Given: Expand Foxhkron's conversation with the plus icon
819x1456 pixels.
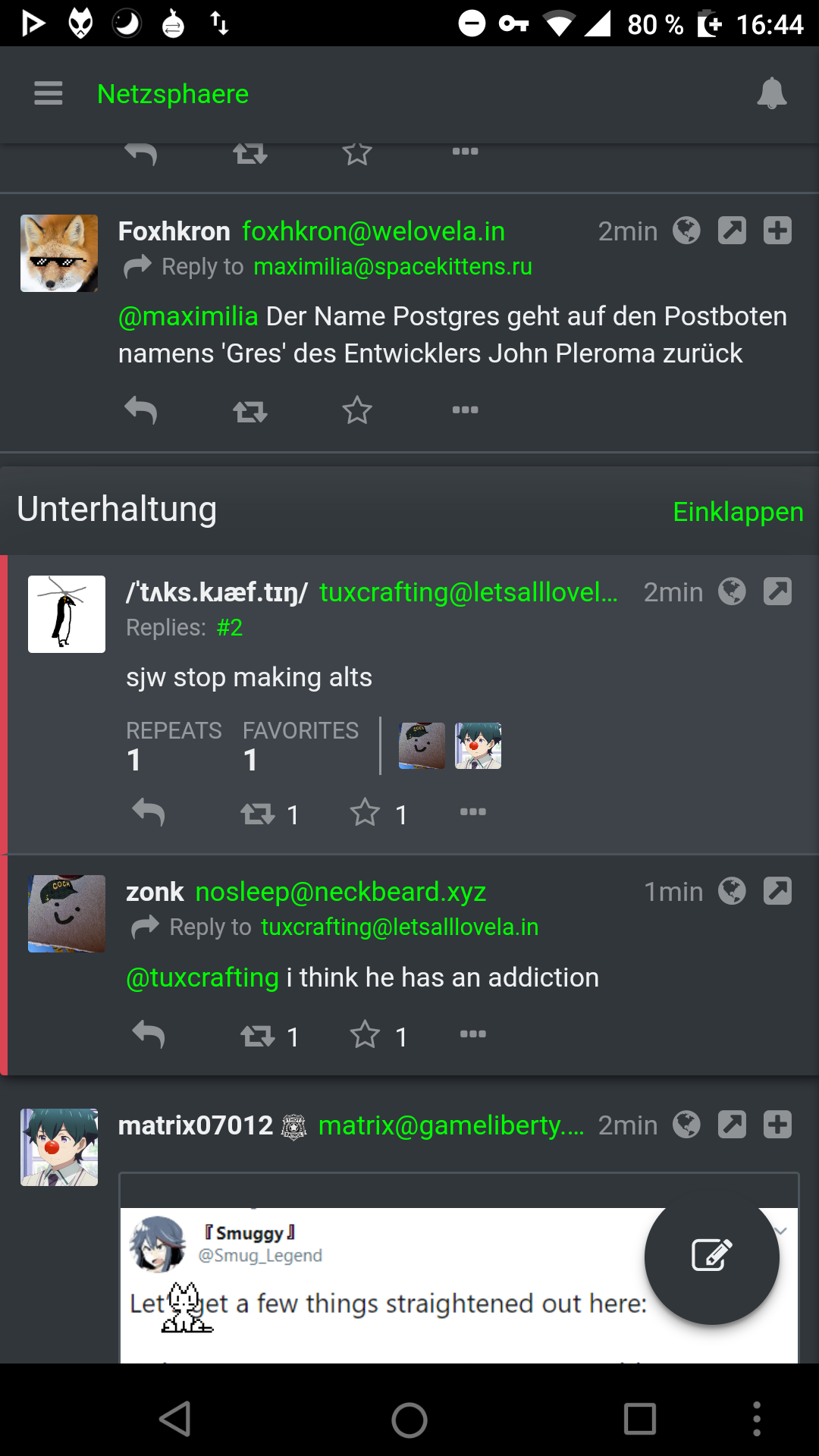Looking at the screenshot, I should tap(777, 231).
